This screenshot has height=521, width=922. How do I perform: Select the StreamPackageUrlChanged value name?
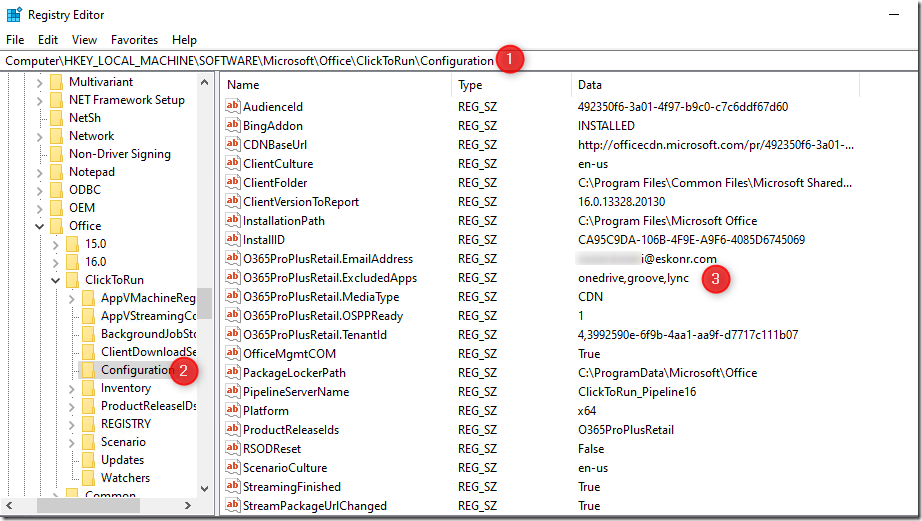coord(315,506)
